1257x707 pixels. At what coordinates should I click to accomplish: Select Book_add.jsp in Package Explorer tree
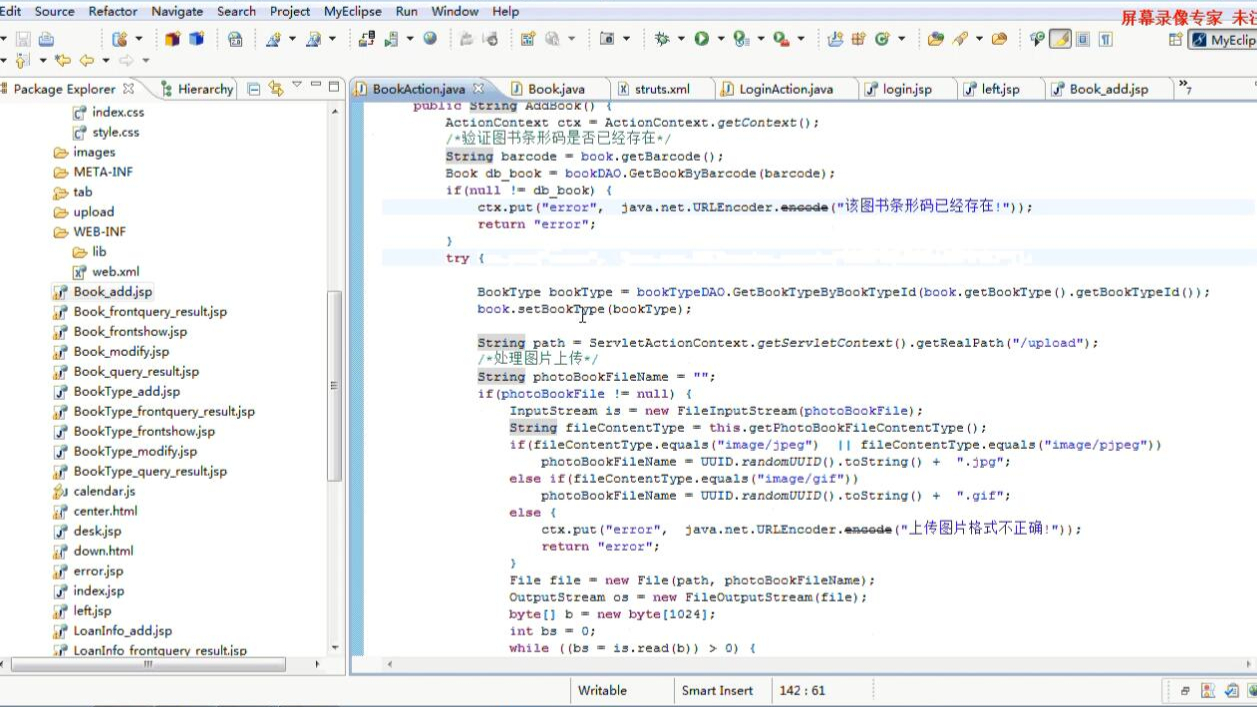(113, 292)
